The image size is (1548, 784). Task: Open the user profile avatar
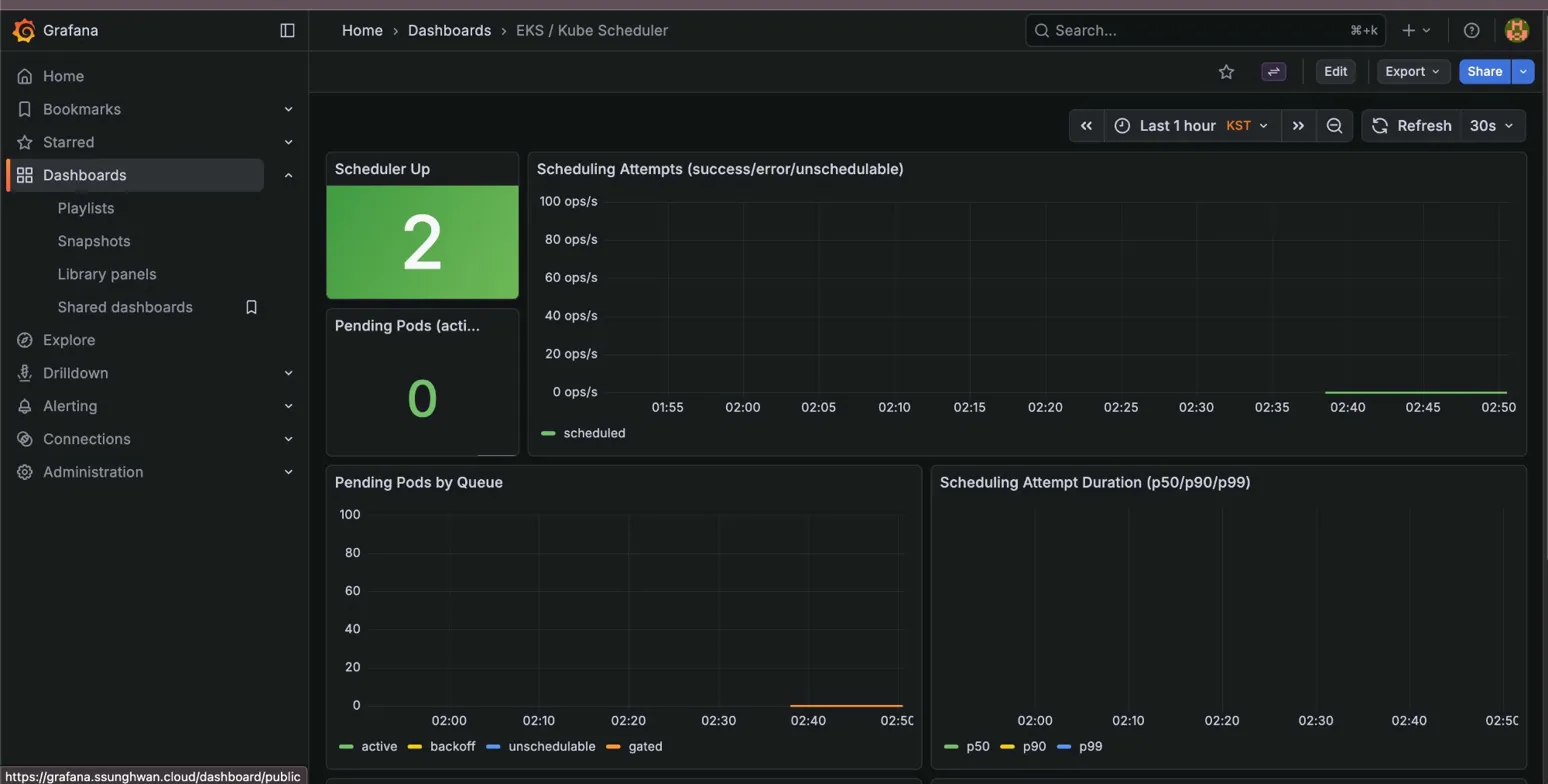click(1517, 30)
